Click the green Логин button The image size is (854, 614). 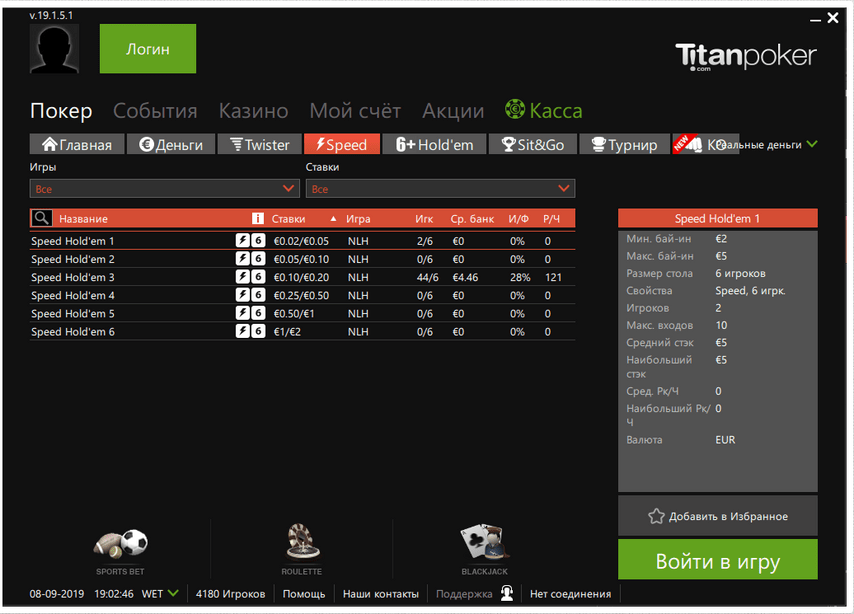(148, 48)
